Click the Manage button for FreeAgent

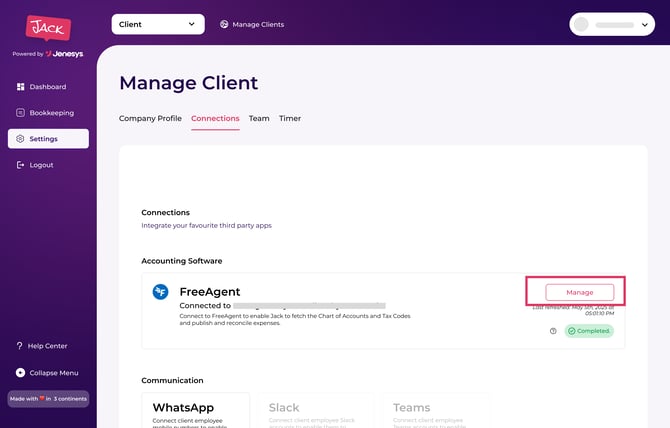click(579, 293)
